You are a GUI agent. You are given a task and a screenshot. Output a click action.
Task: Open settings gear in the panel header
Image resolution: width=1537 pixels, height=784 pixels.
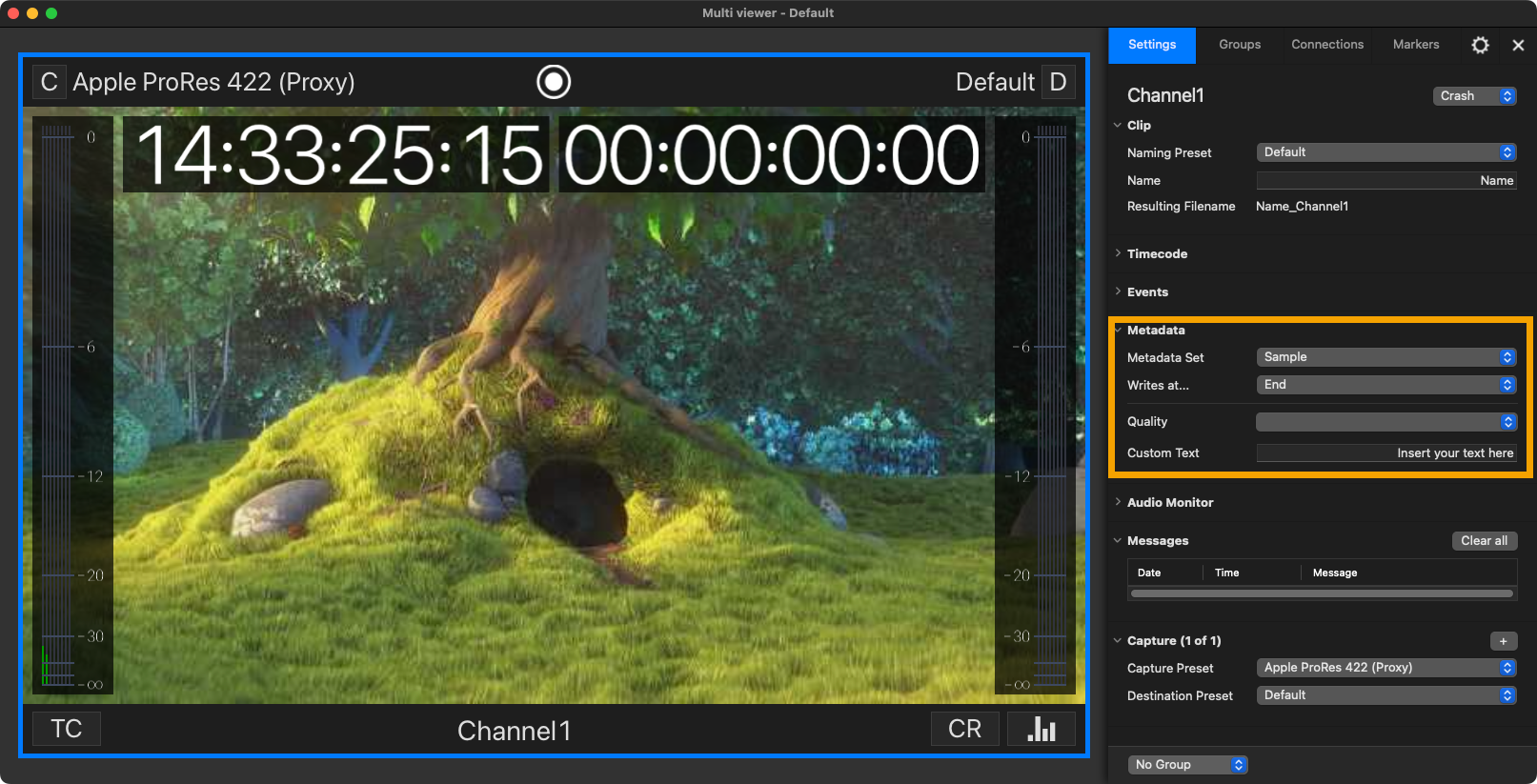1480,45
